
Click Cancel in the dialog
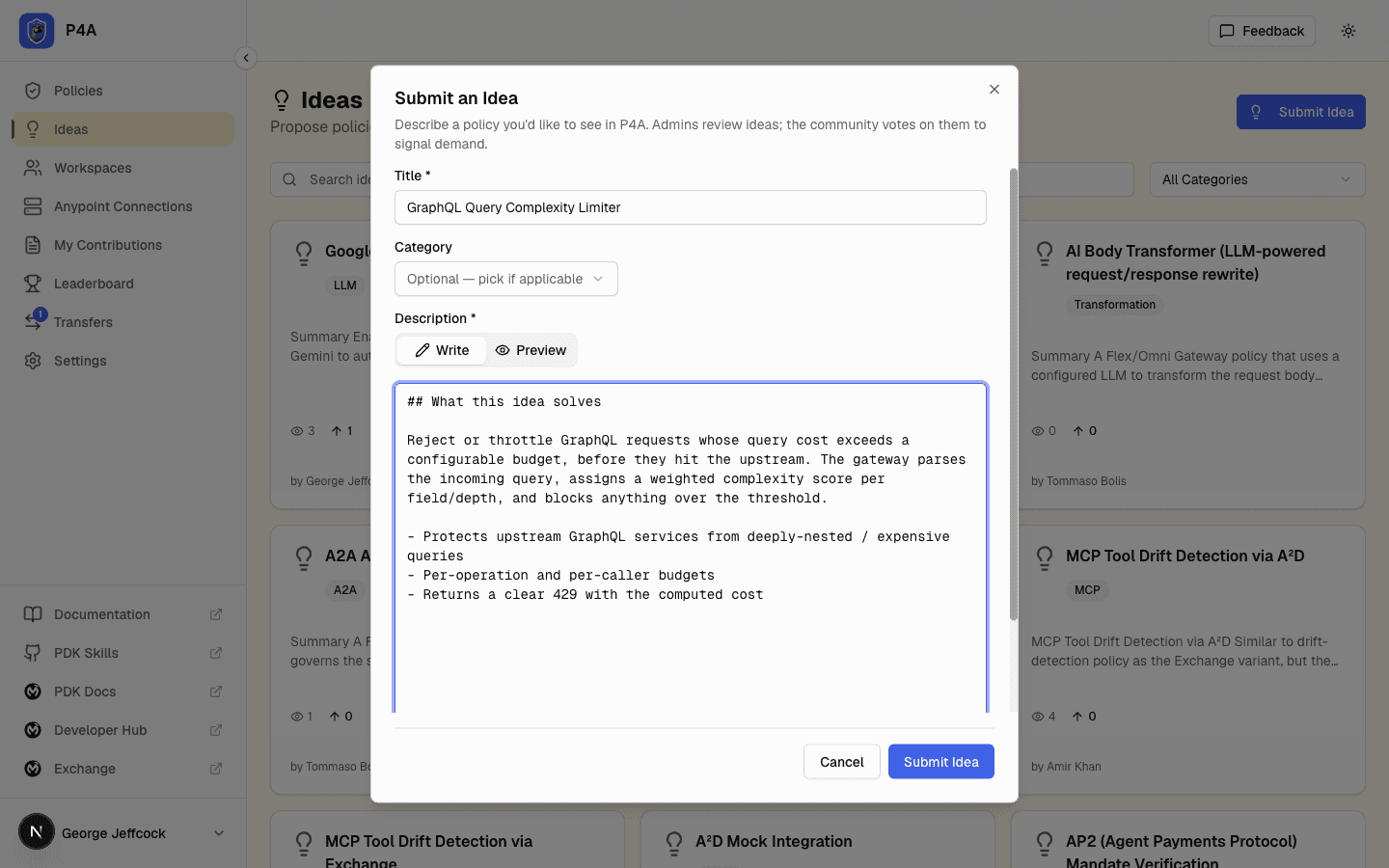coord(842,762)
